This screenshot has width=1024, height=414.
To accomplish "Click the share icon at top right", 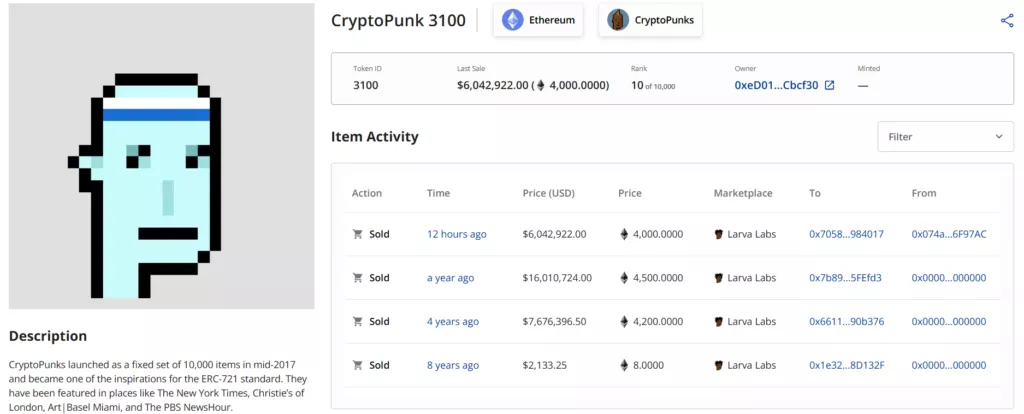I will click(1006, 21).
